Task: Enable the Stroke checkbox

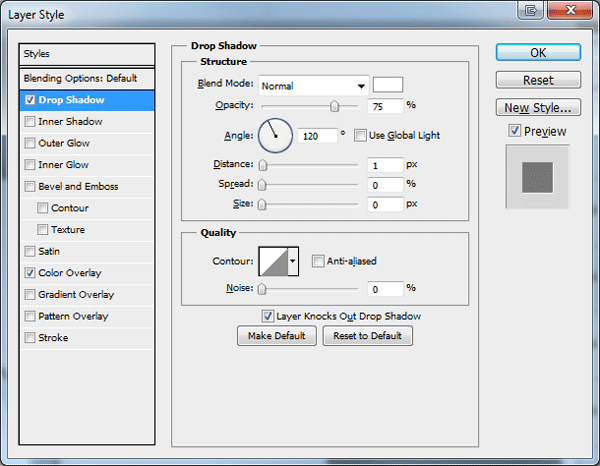Action: point(30,338)
